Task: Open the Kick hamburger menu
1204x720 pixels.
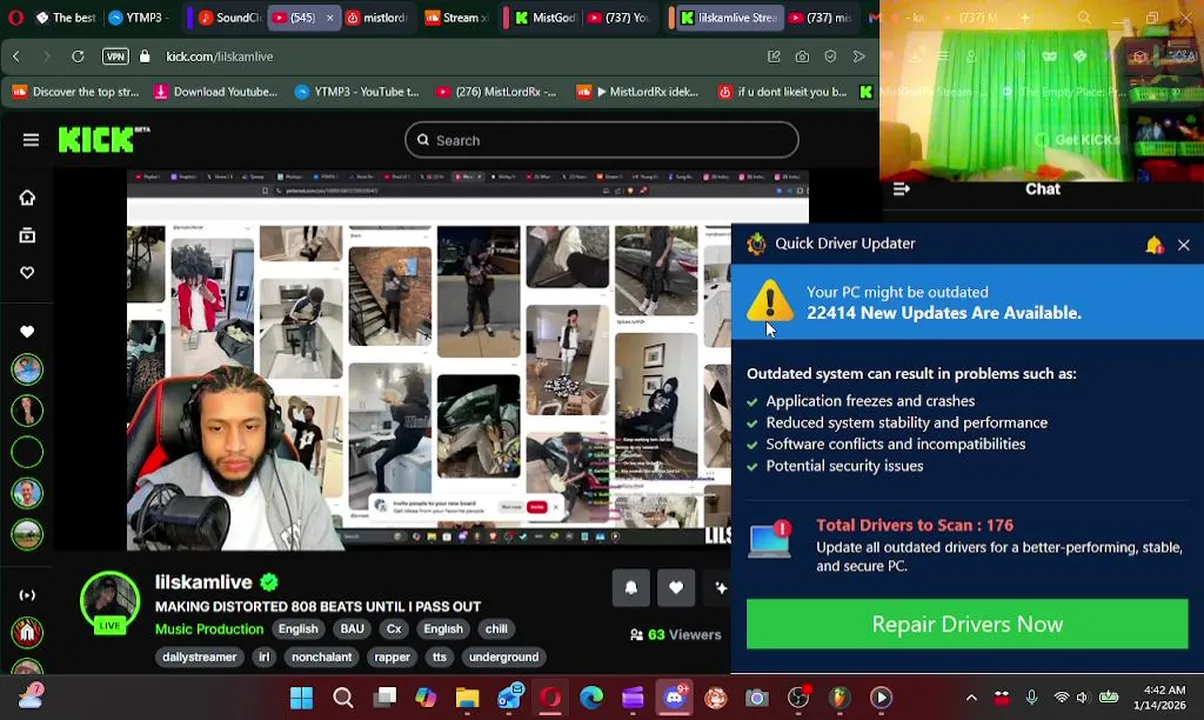Action: pyautogui.click(x=31, y=140)
